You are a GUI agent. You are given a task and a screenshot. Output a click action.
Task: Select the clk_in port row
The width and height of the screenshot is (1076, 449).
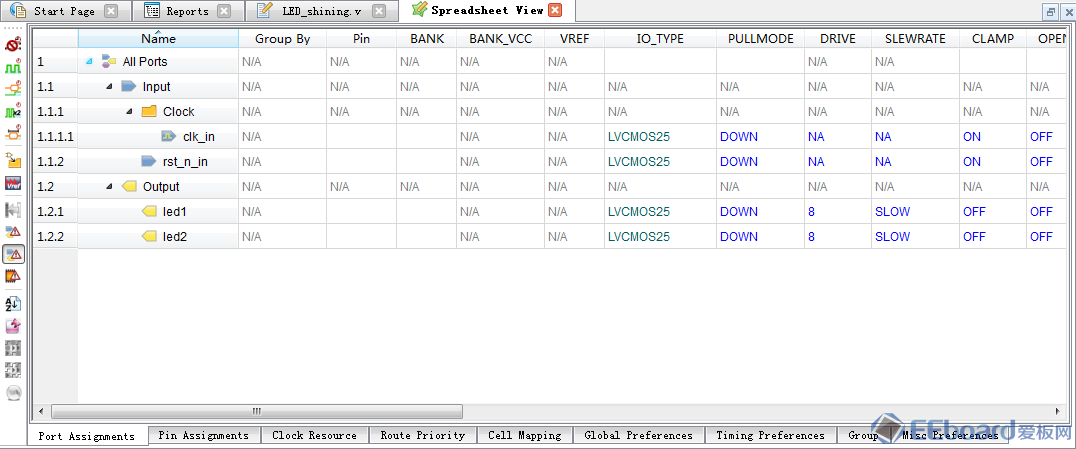click(198, 137)
